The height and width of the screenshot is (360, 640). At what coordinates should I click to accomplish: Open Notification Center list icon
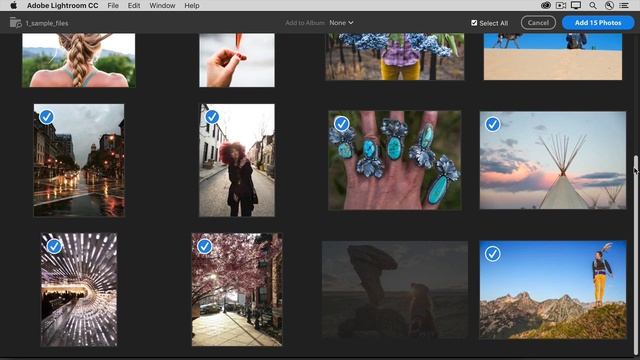tap(624, 5)
